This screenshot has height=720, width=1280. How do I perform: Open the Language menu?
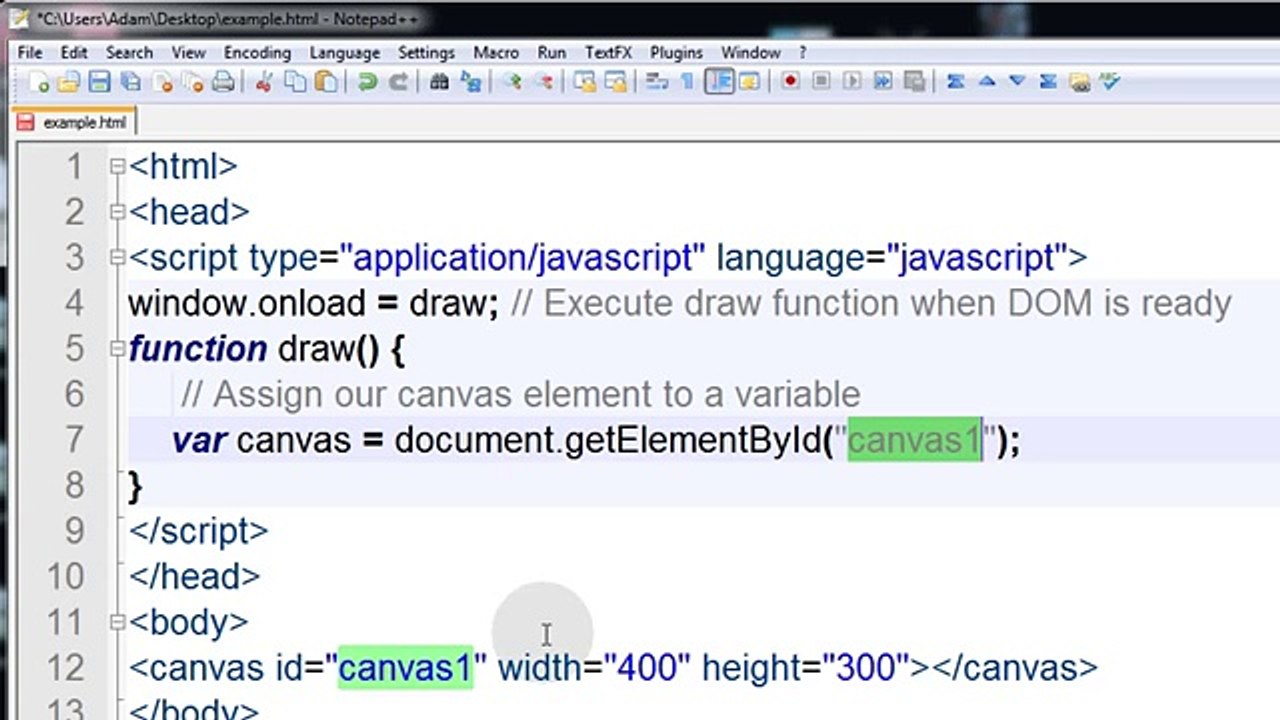point(344,52)
